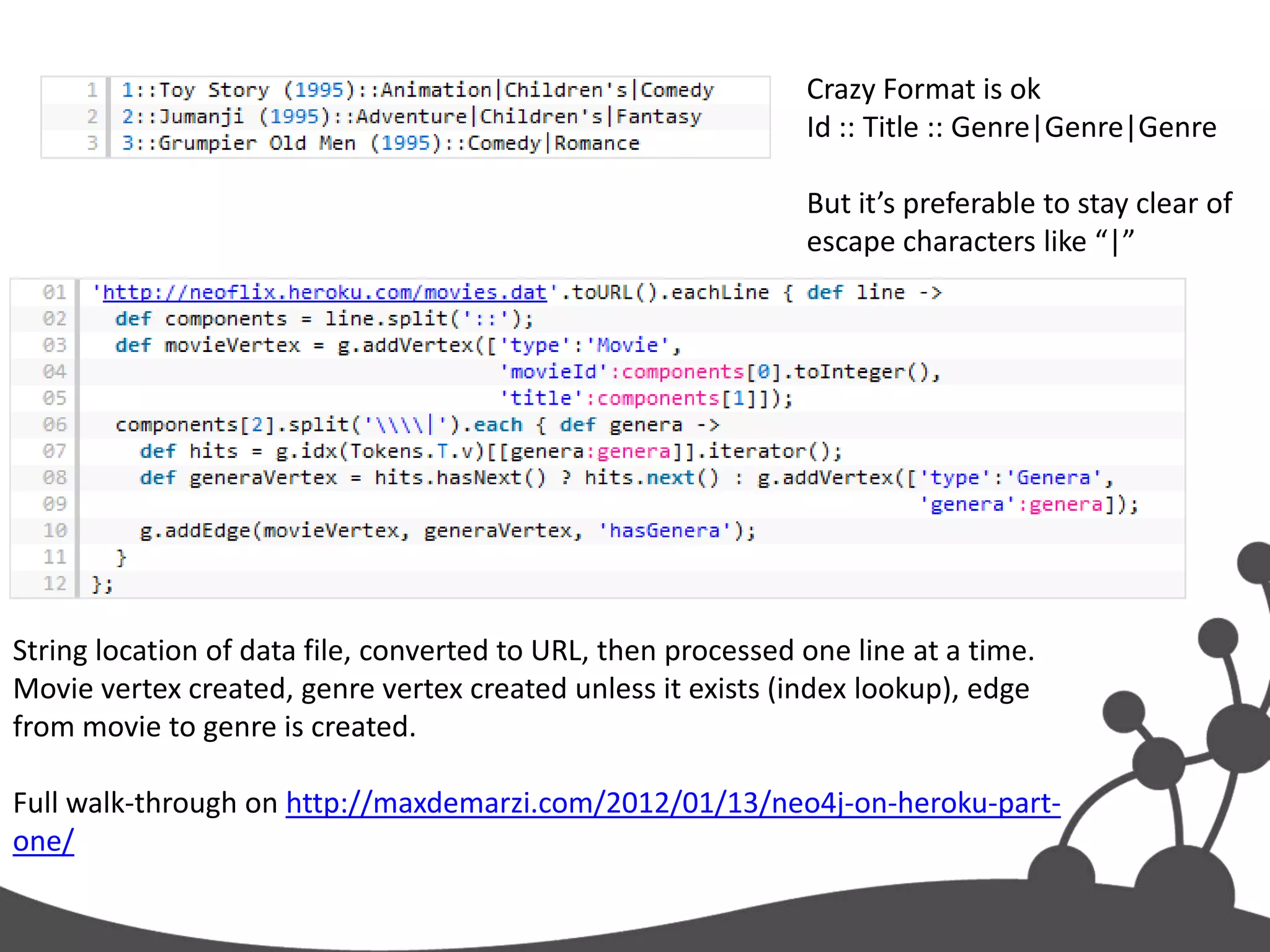Screen dimensions: 1270x952
Task: Select the Toy Story (1995) data line
Action: 417,90
